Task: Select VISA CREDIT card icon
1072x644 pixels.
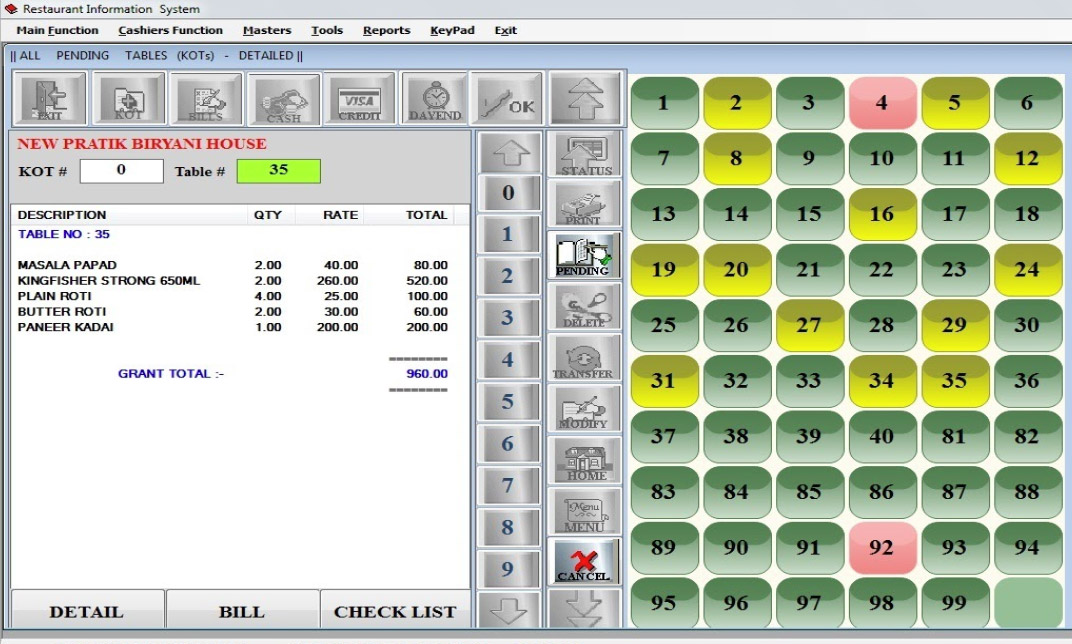Action: point(360,99)
